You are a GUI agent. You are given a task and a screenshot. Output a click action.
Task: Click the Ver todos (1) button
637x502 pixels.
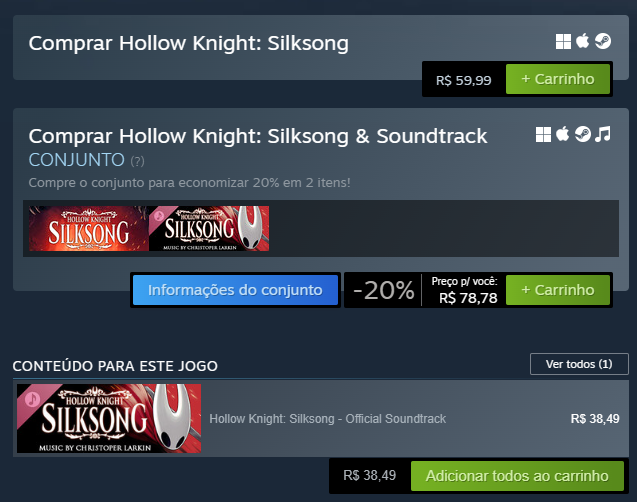click(579, 364)
